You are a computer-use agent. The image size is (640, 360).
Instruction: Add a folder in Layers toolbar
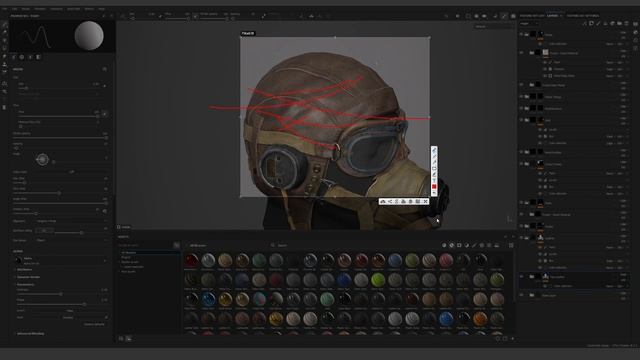pos(619,24)
